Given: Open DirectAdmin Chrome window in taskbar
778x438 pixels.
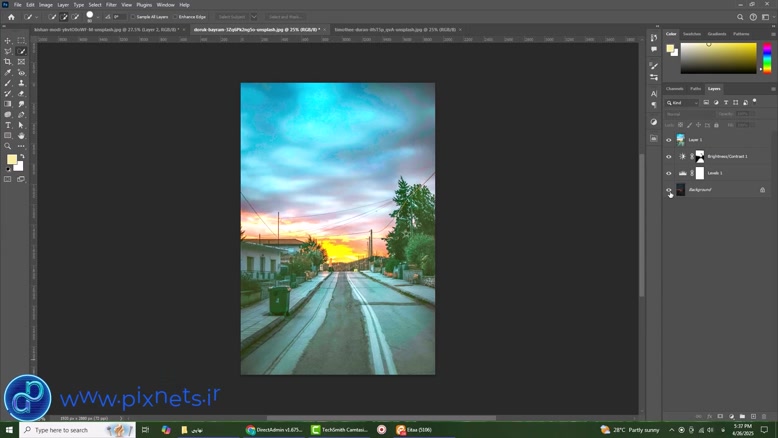Looking at the screenshot, I should pyautogui.click(x=274, y=430).
